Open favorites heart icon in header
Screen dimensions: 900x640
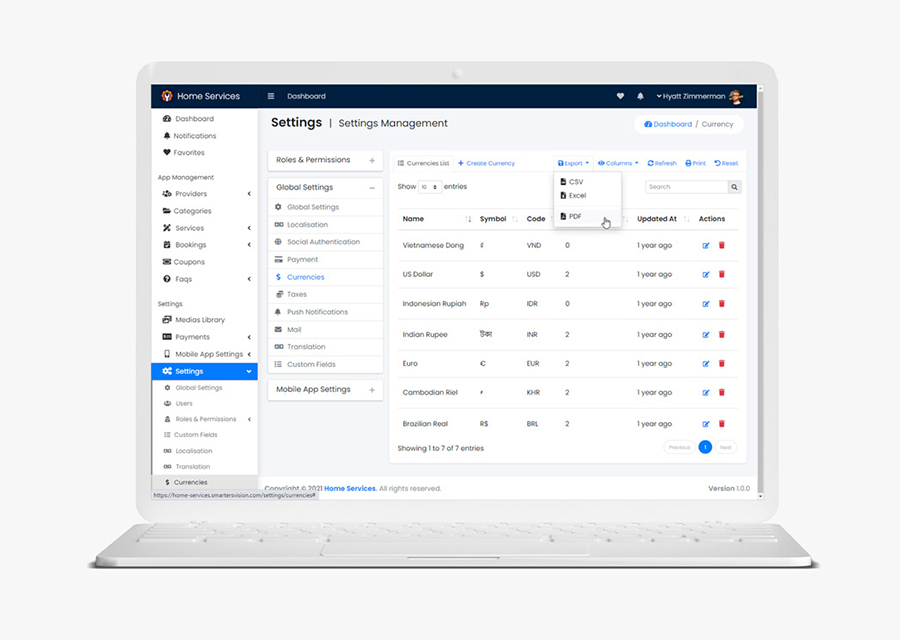(620, 96)
